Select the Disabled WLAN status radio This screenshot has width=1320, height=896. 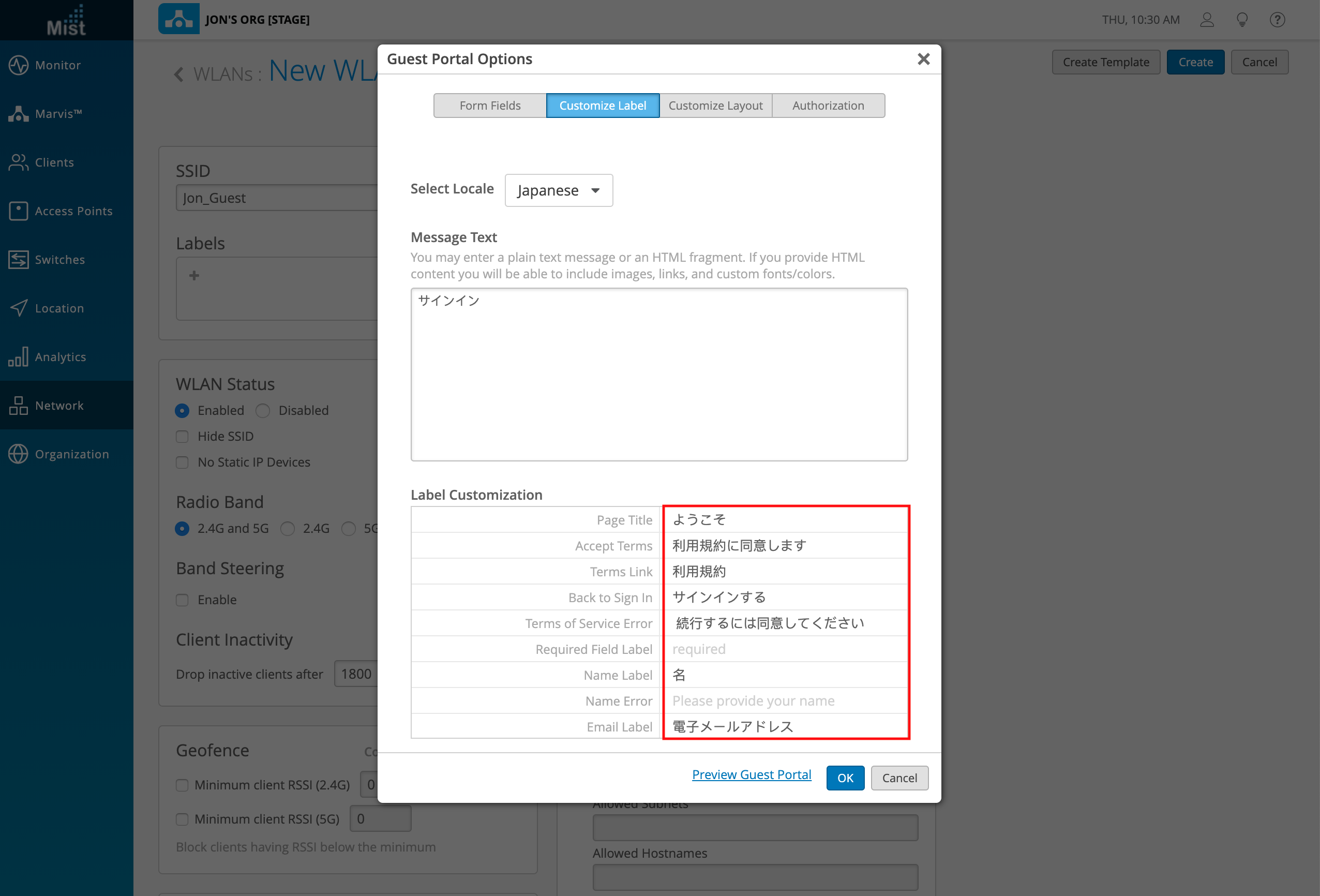pyautogui.click(x=263, y=410)
